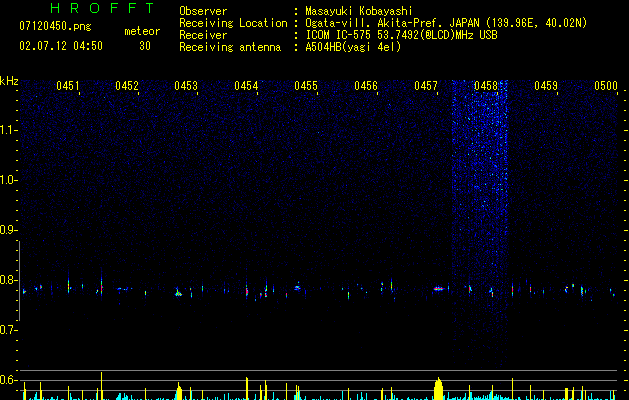Click the date stamp 02.07.12 04:50
This screenshot has width=629, height=400.
click(x=61, y=46)
